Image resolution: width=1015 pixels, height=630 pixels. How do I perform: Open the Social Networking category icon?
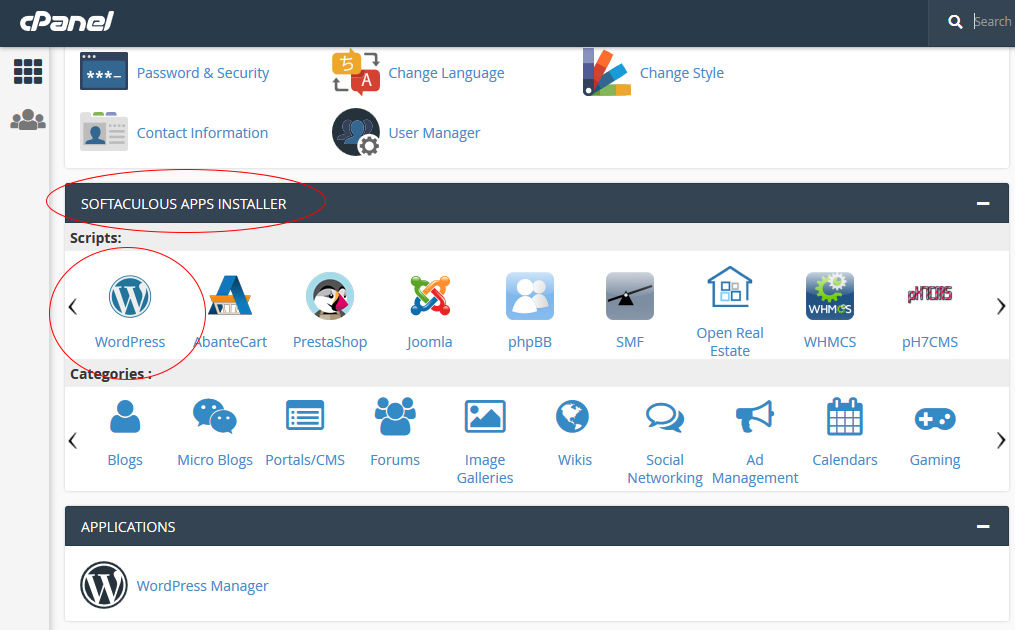665,417
